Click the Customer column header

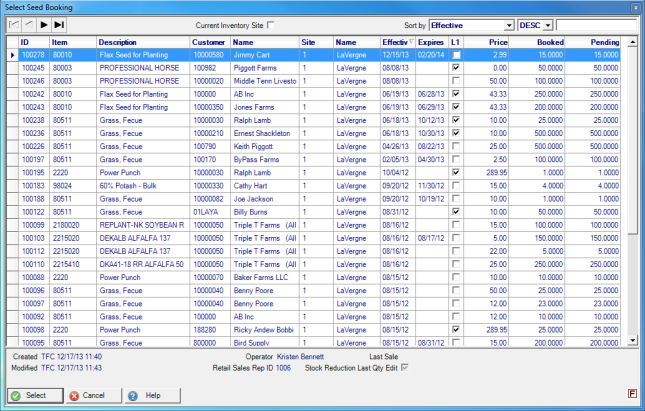(x=208, y=42)
